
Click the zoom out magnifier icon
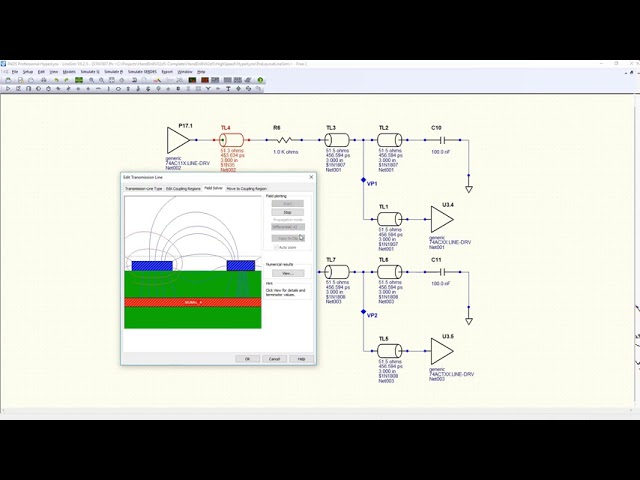(x=102, y=80)
